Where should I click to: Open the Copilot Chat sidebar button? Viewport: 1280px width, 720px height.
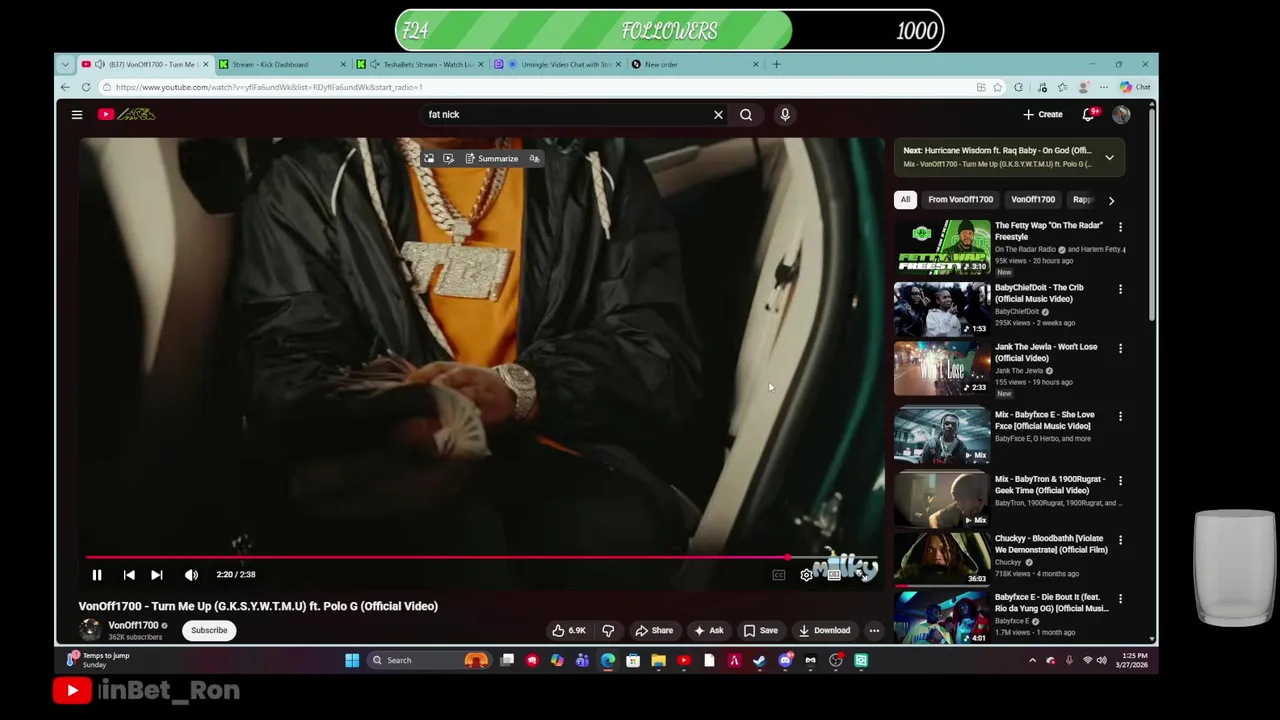click(x=1134, y=87)
